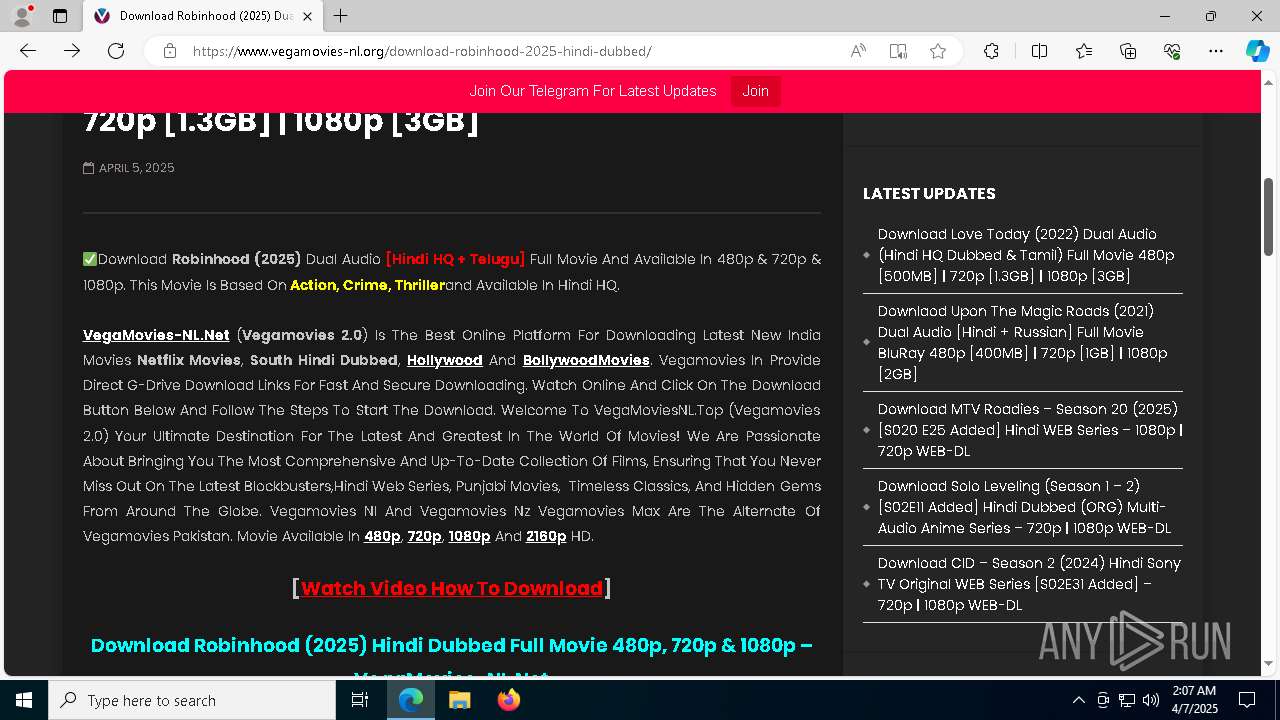Open Download Love Today (2022) update
Image resolution: width=1280 pixels, height=720 pixels.
tap(1026, 255)
